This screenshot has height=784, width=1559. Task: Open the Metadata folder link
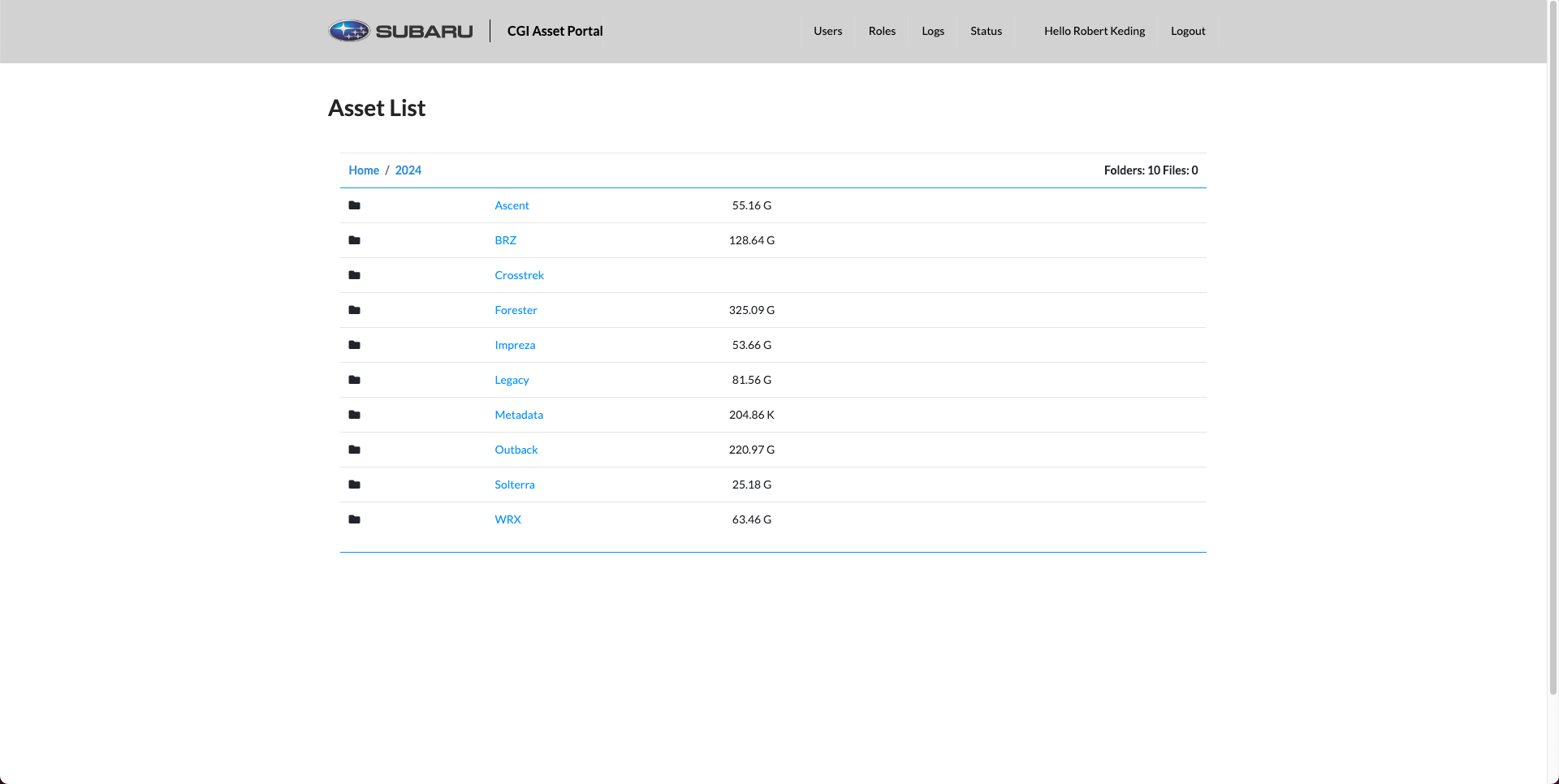(519, 415)
